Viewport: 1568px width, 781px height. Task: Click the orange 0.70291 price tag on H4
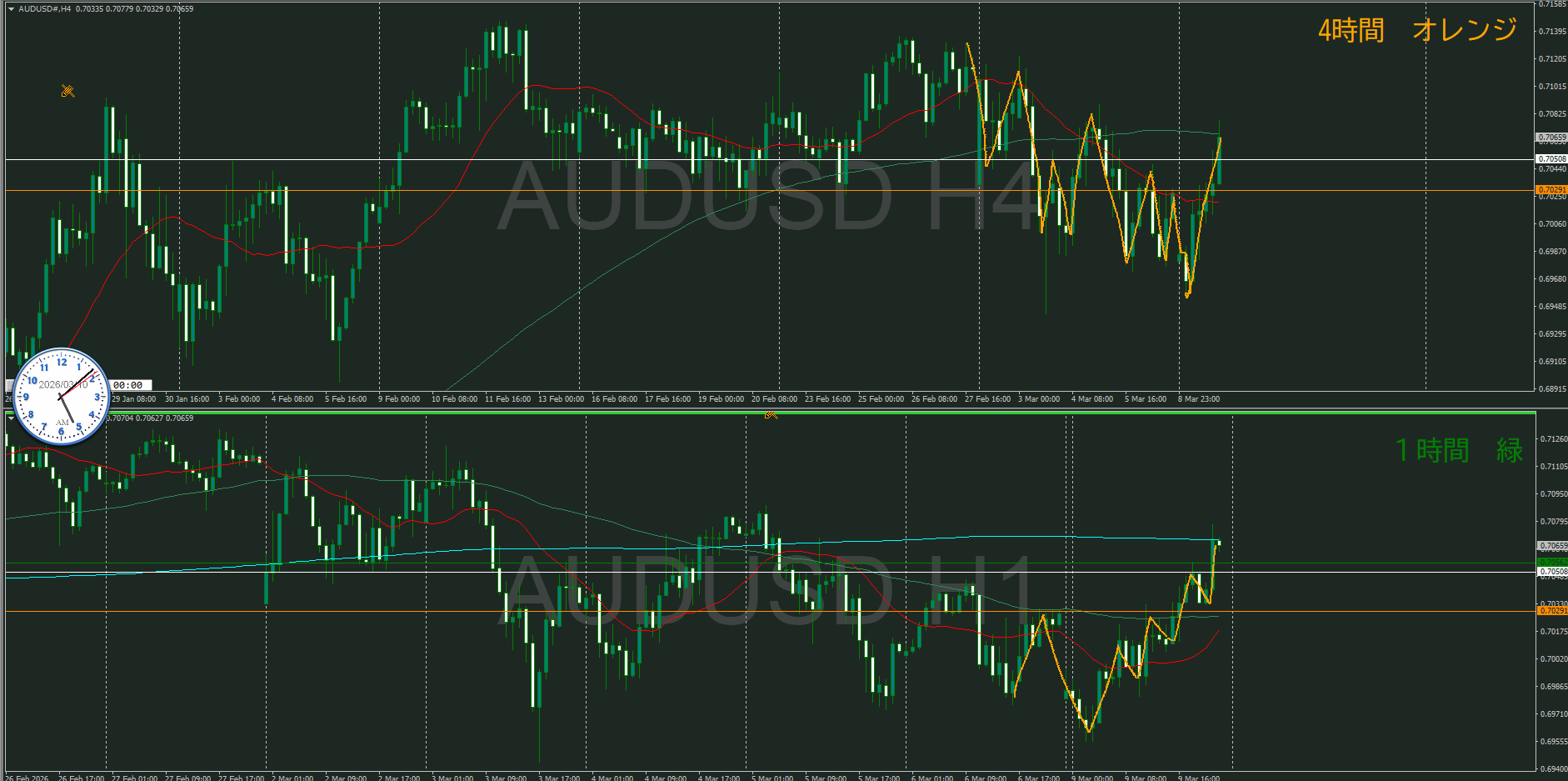tap(1551, 190)
